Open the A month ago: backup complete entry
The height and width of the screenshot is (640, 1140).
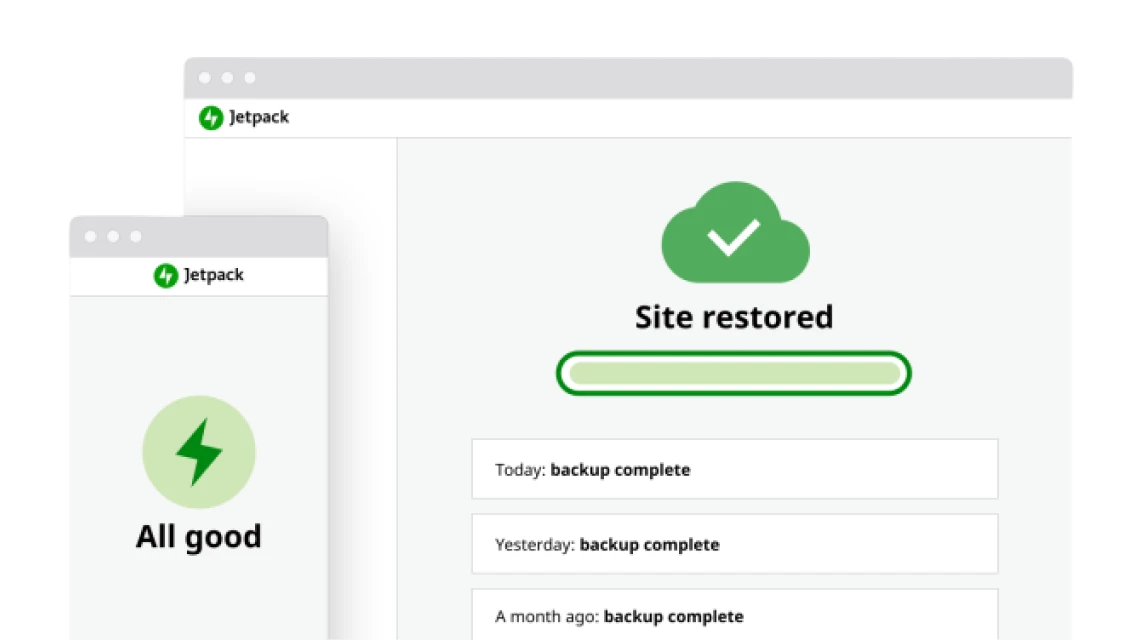[x=734, y=615]
